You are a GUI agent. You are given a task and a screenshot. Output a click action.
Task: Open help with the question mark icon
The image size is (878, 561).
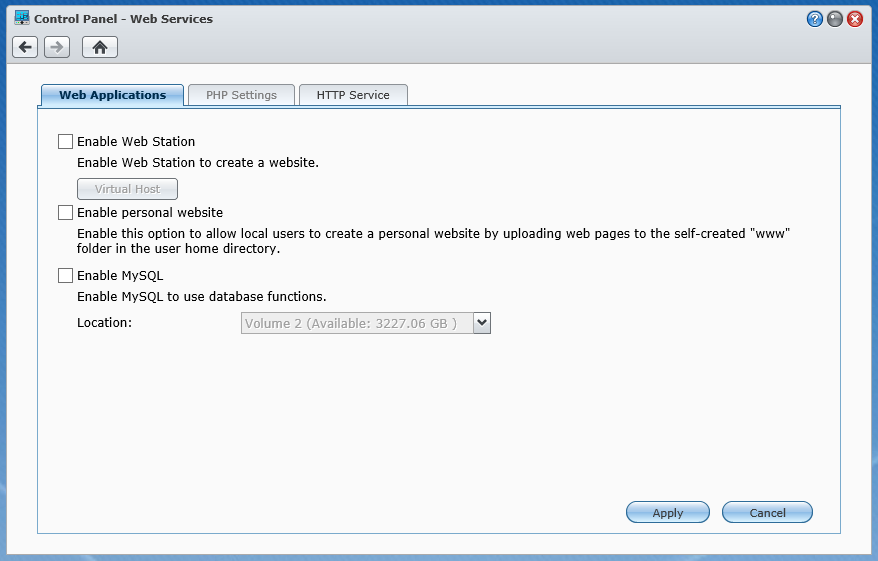pos(815,19)
